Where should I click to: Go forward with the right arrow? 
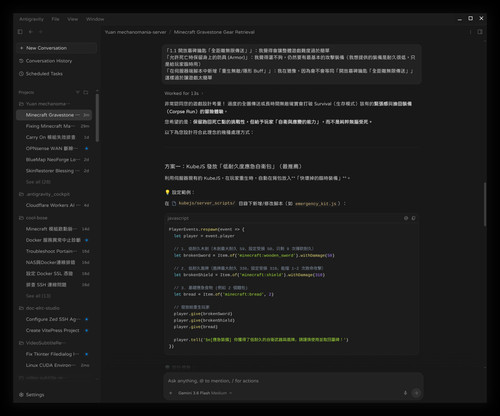pyautogui.click(x=41, y=32)
